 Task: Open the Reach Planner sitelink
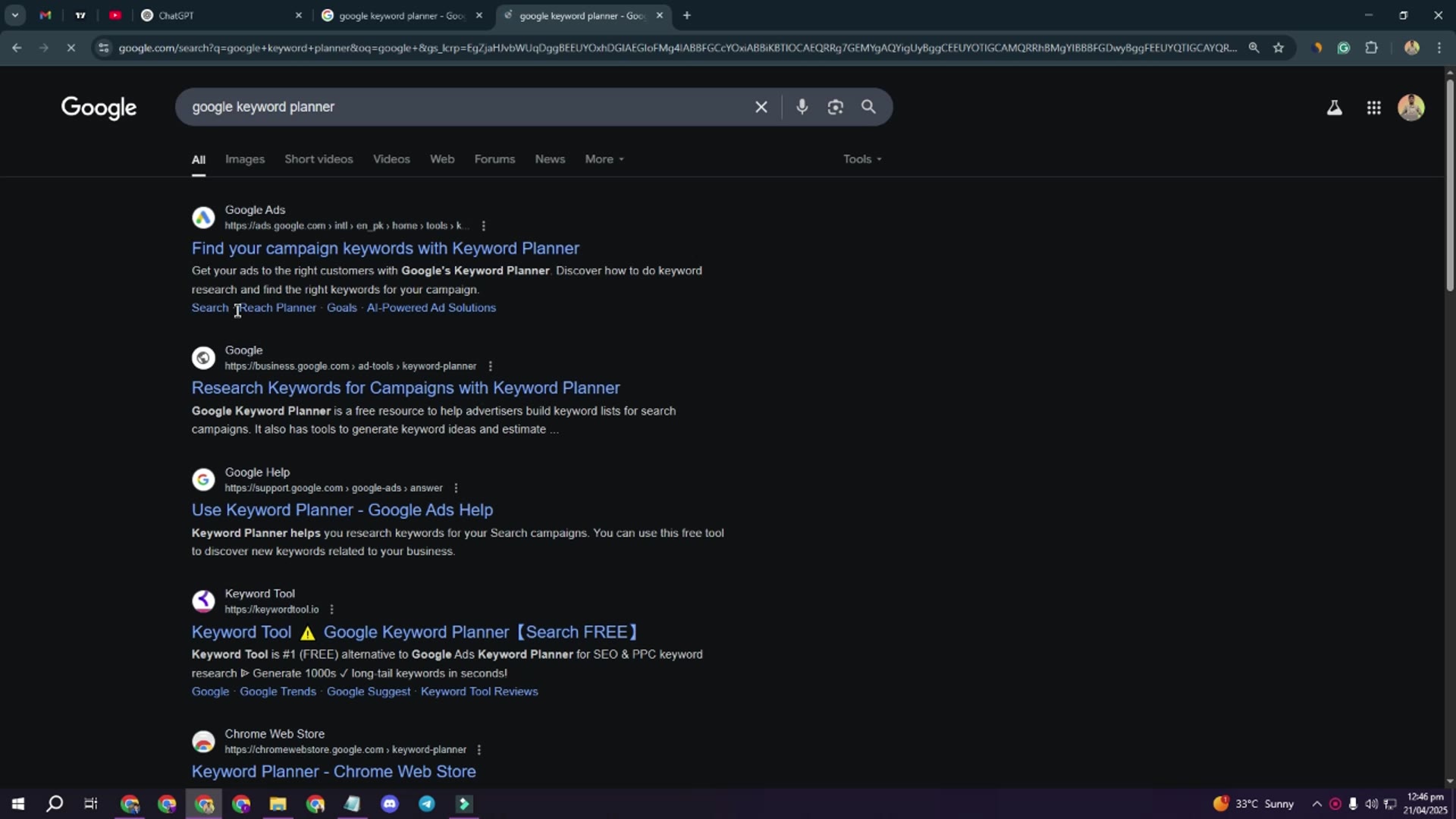(x=278, y=308)
